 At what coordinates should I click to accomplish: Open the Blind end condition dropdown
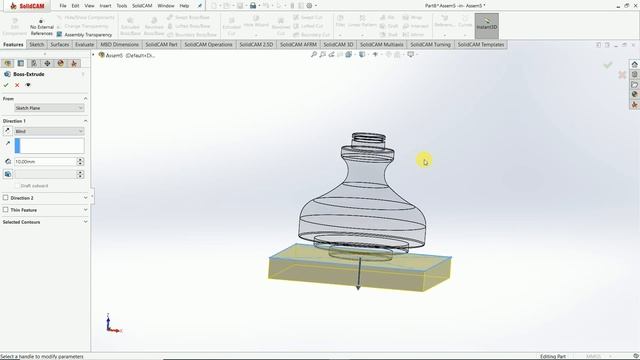49,131
